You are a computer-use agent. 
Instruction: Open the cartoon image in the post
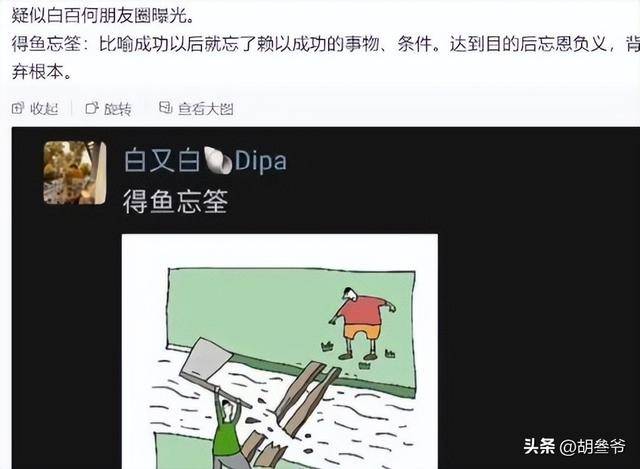coord(280,351)
